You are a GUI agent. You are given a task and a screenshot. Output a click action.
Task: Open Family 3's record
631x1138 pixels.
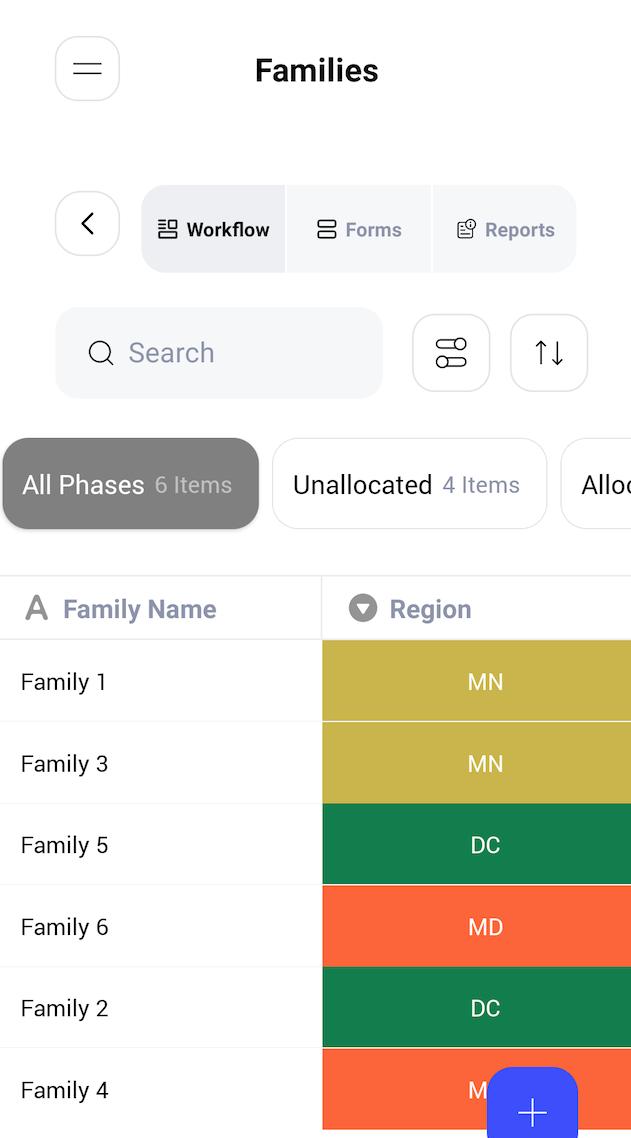click(64, 763)
